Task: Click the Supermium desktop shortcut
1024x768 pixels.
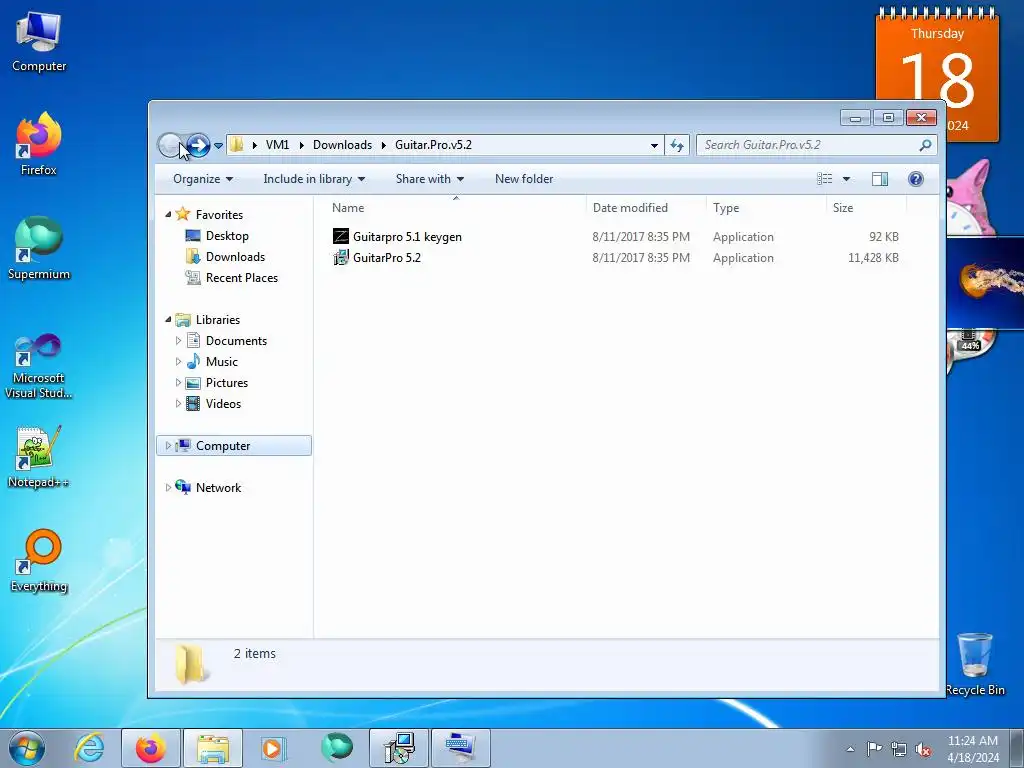Action: [x=39, y=249]
